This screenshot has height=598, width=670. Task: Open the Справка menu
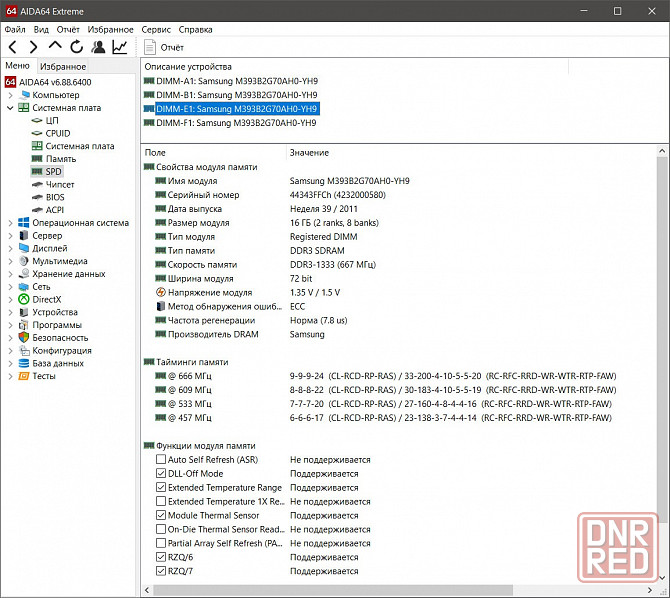pyautogui.click(x=195, y=29)
